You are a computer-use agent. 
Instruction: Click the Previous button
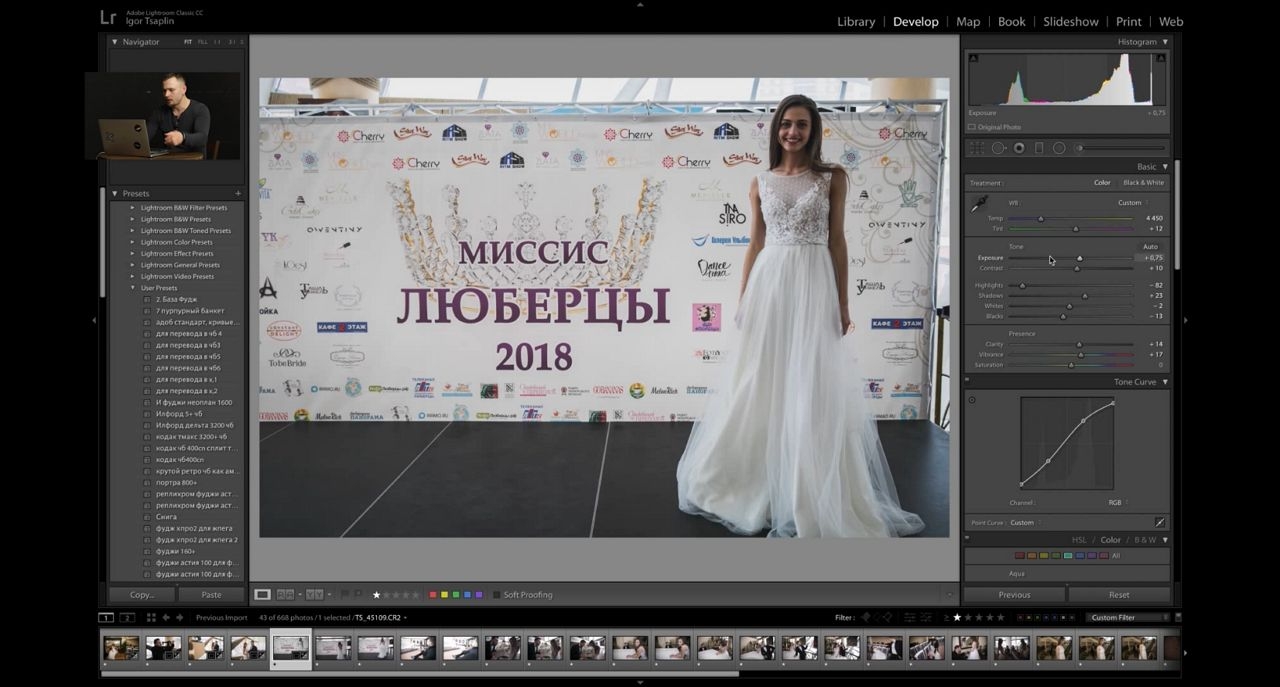[1014, 594]
